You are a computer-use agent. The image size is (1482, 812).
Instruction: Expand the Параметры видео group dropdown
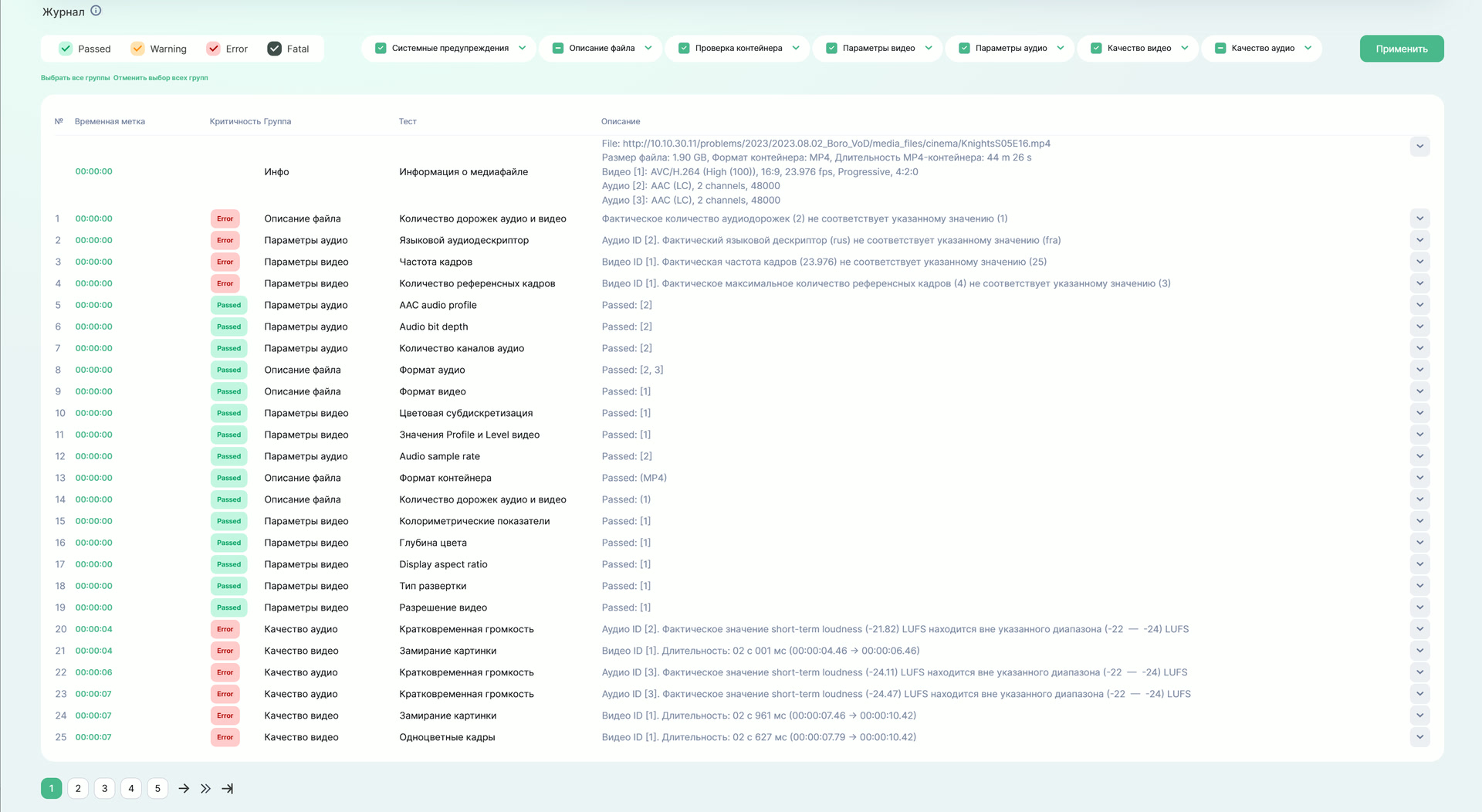929,48
